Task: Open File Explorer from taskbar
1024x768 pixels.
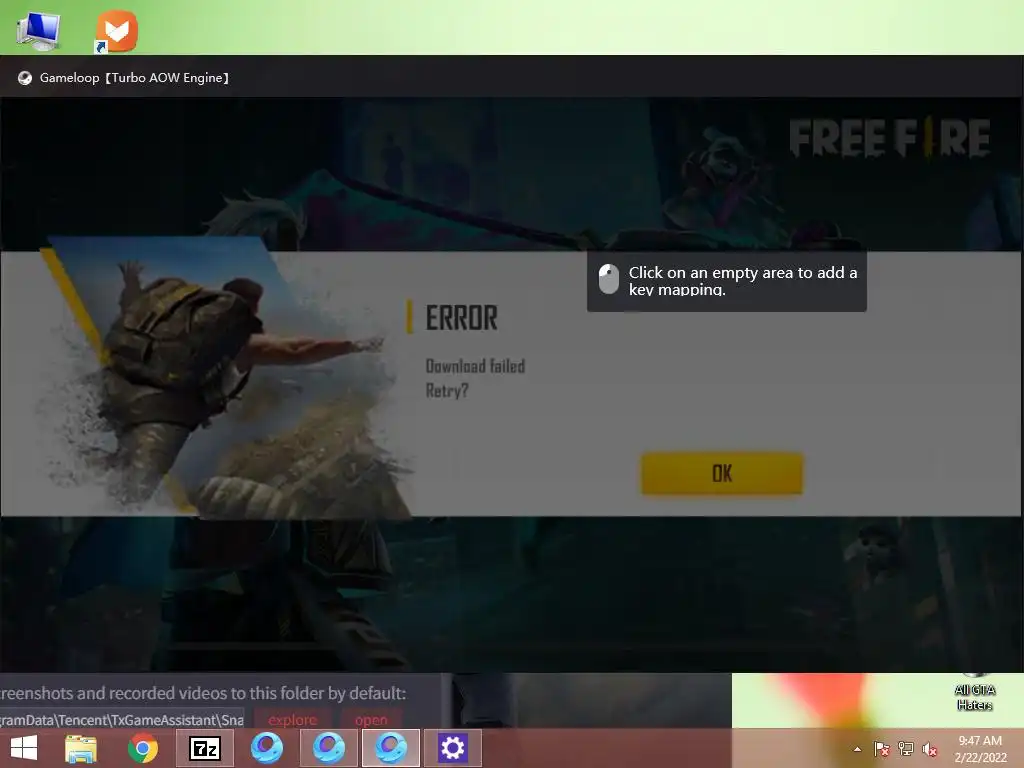Action: 81,748
